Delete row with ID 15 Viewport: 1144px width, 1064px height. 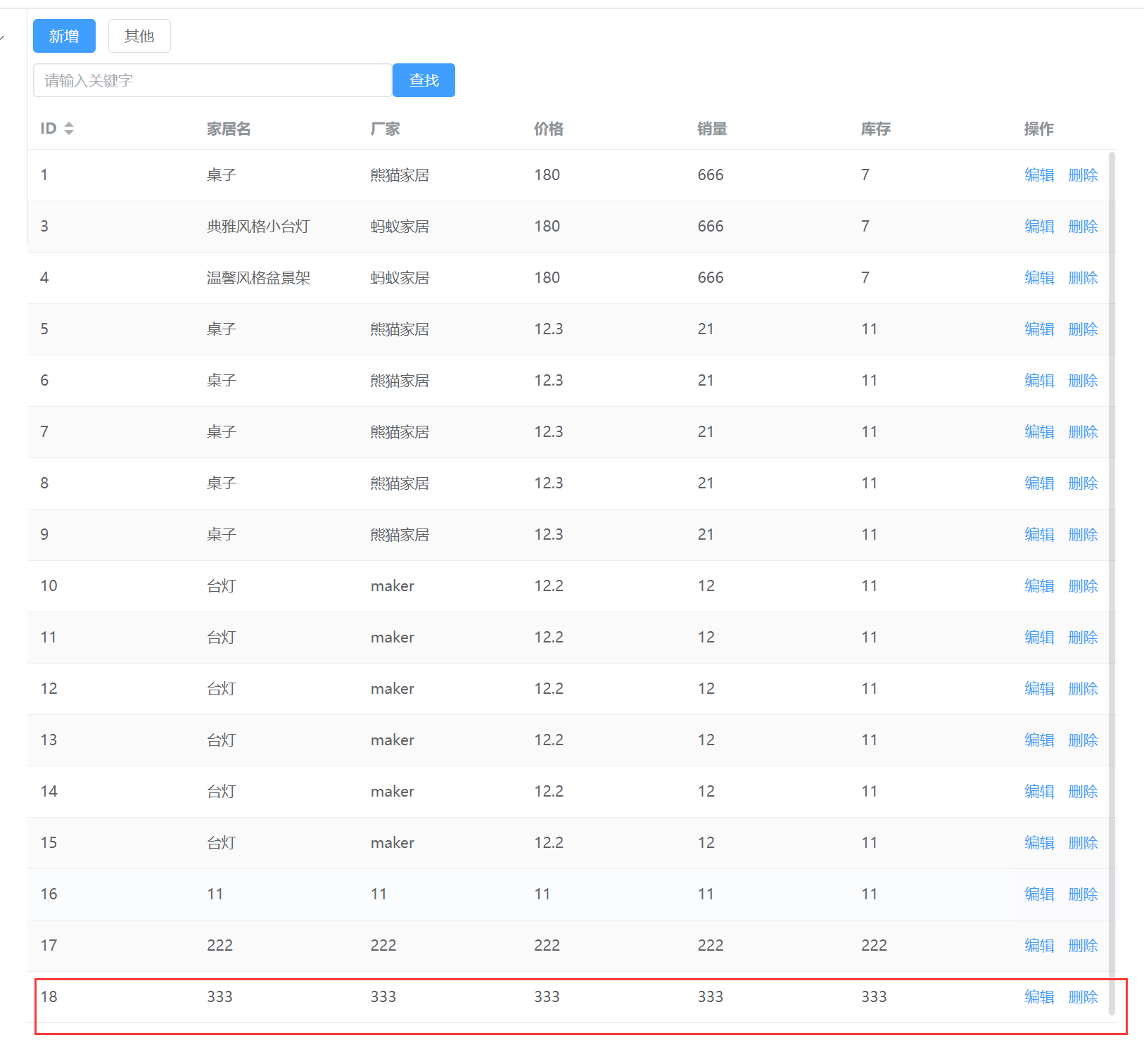[1083, 843]
